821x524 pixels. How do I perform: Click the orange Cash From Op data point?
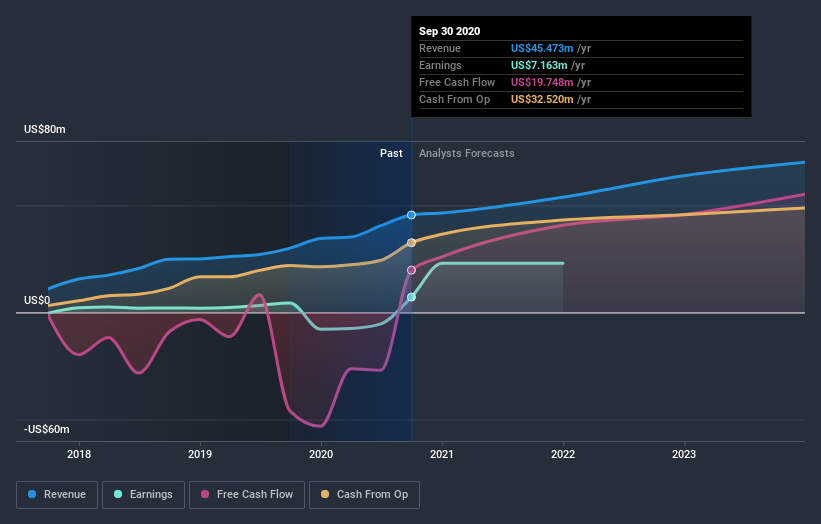[x=412, y=243]
